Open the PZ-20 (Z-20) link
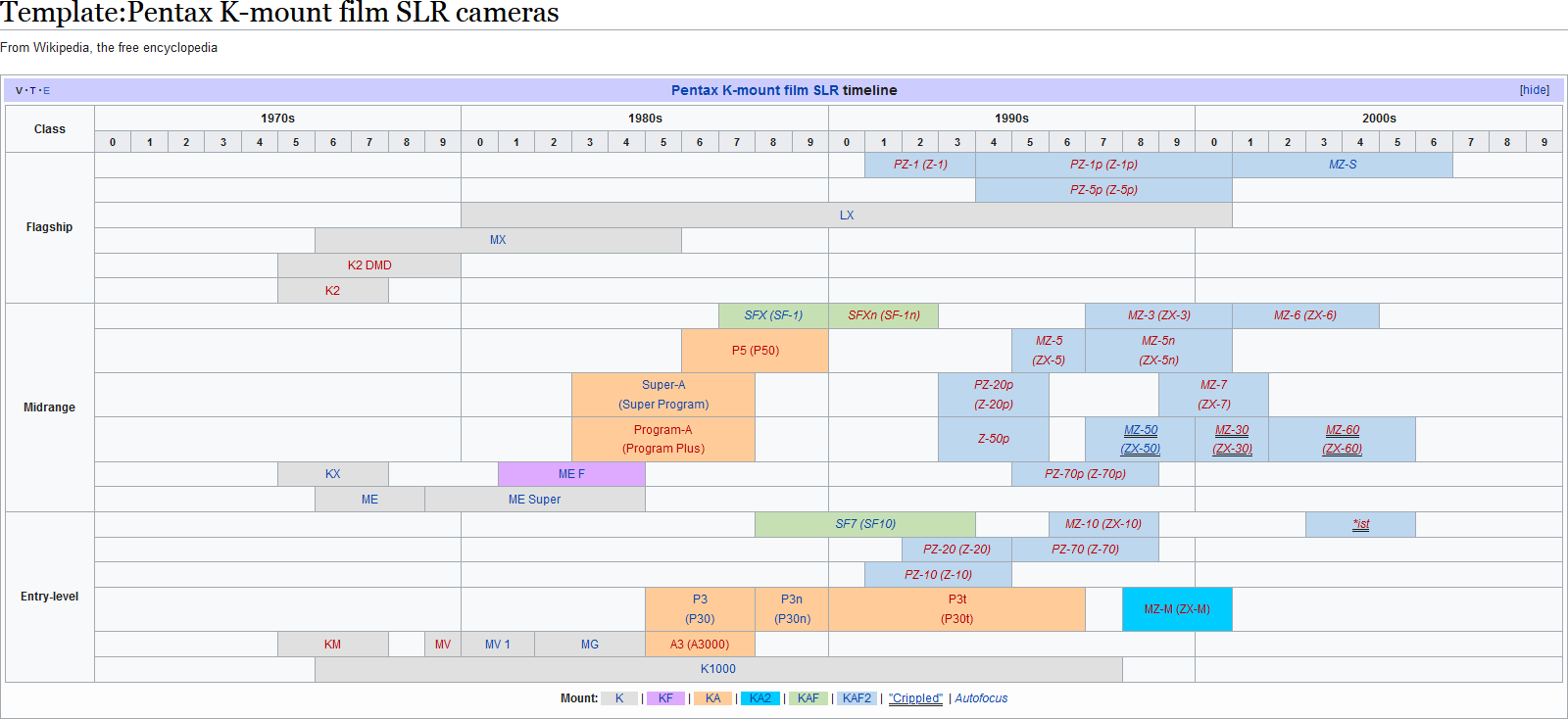The image size is (1568, 719). (957, 550)
